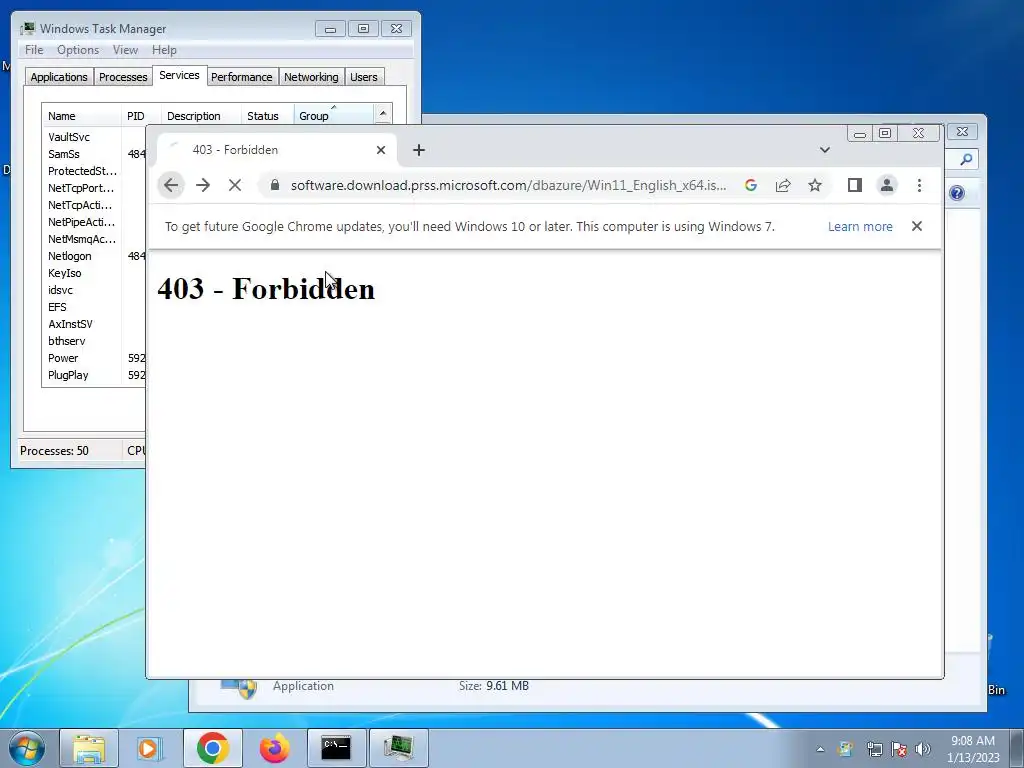Sort services by PID column

click(x=141, y=116)
